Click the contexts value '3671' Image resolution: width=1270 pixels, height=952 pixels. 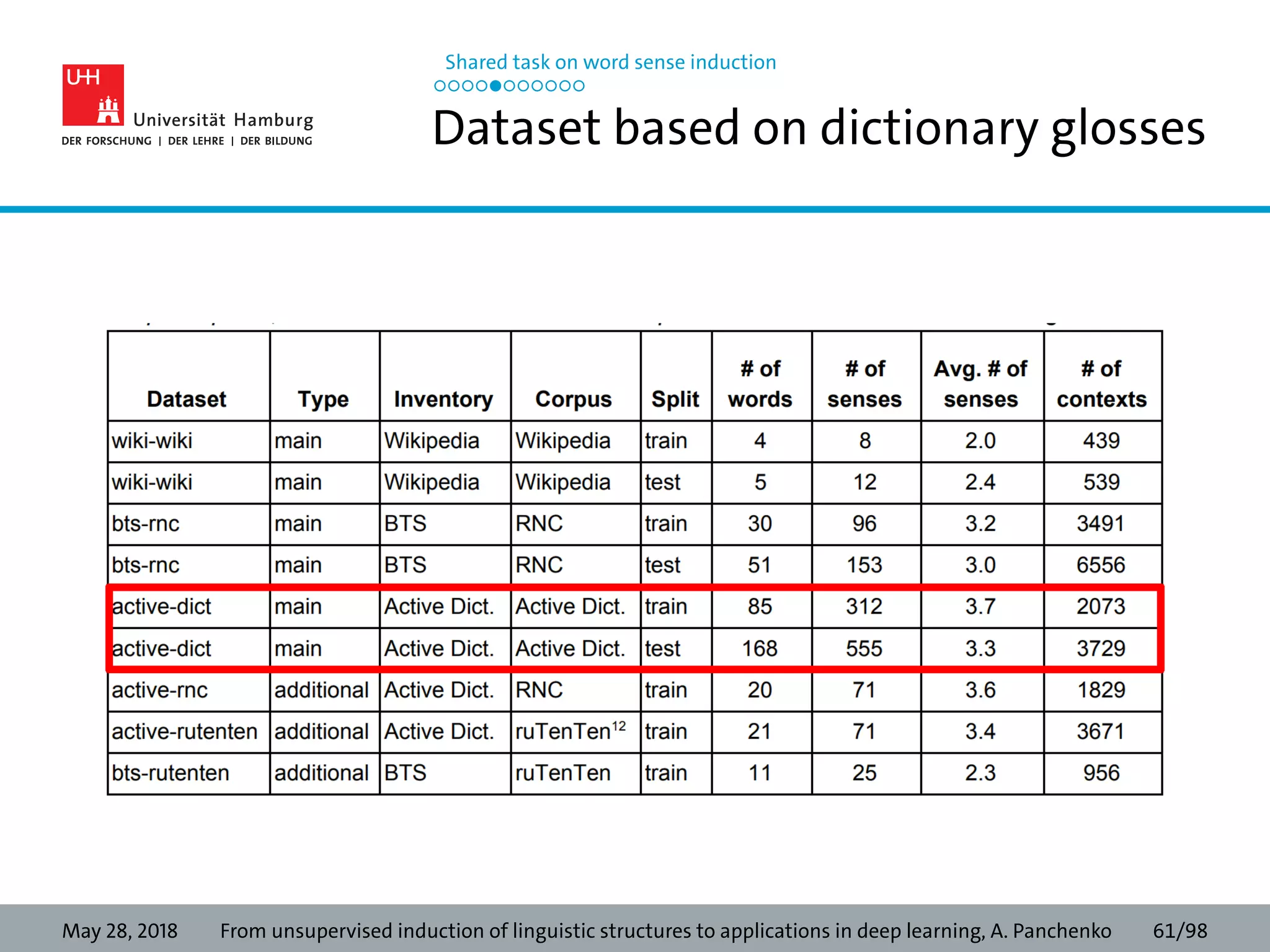[x=1101, y=731]
